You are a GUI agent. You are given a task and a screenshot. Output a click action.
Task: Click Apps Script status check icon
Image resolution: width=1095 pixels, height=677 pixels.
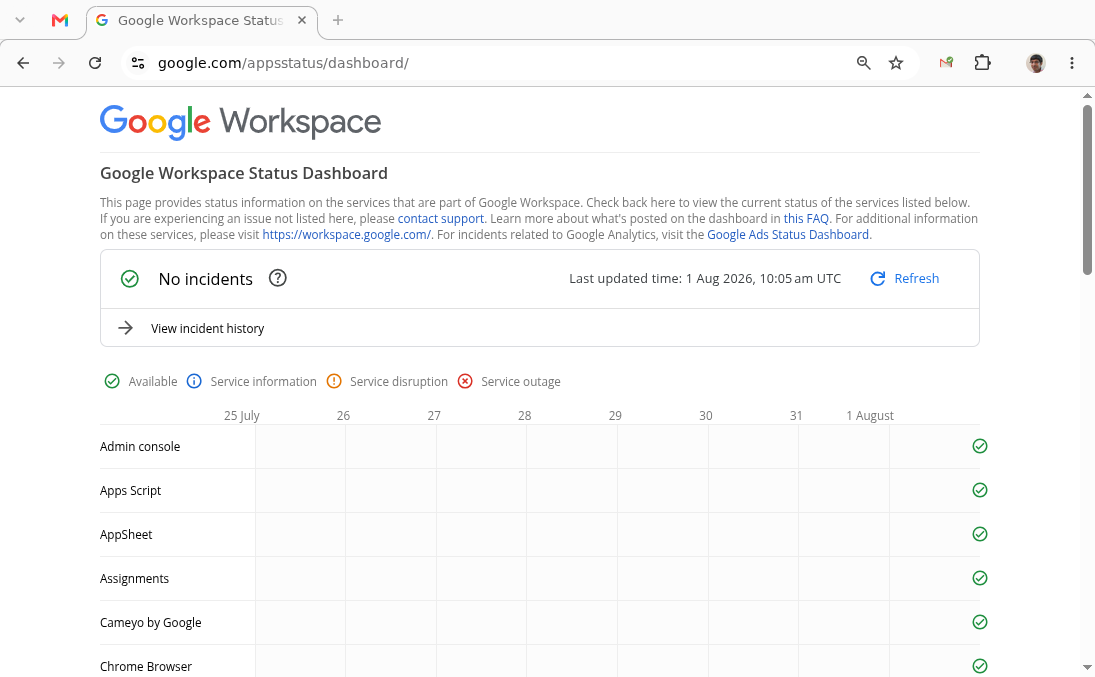point(980,490)
